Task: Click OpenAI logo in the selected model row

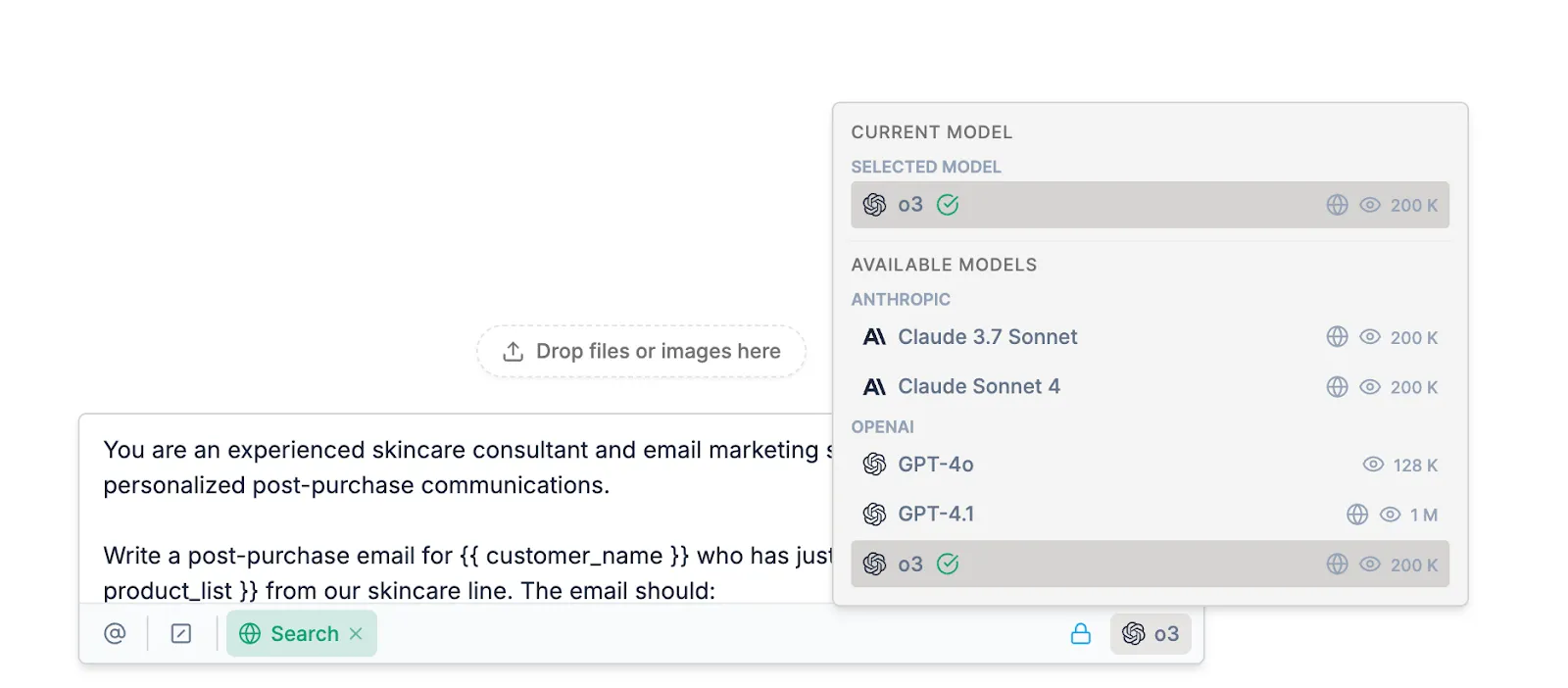Action: point(874,205)
